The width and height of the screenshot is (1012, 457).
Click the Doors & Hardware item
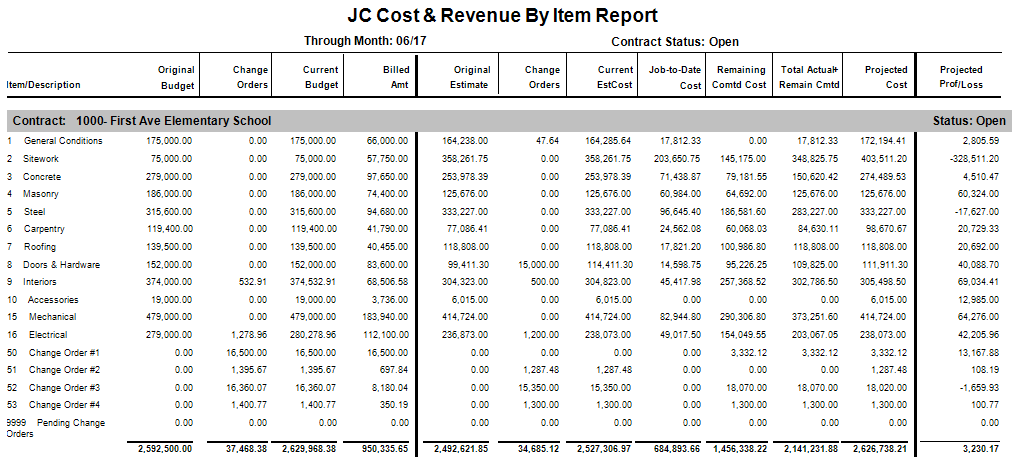coord(61,265)
